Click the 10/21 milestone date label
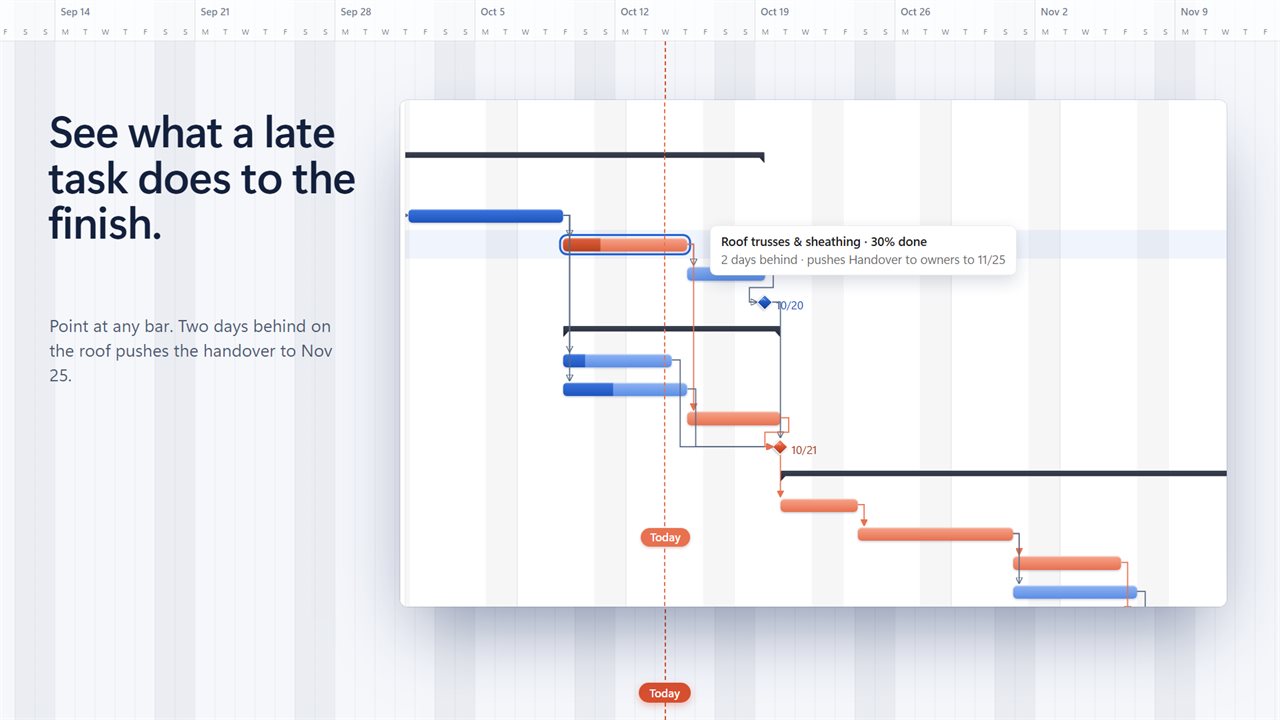The image size is (1280, 720). [804, 450]
